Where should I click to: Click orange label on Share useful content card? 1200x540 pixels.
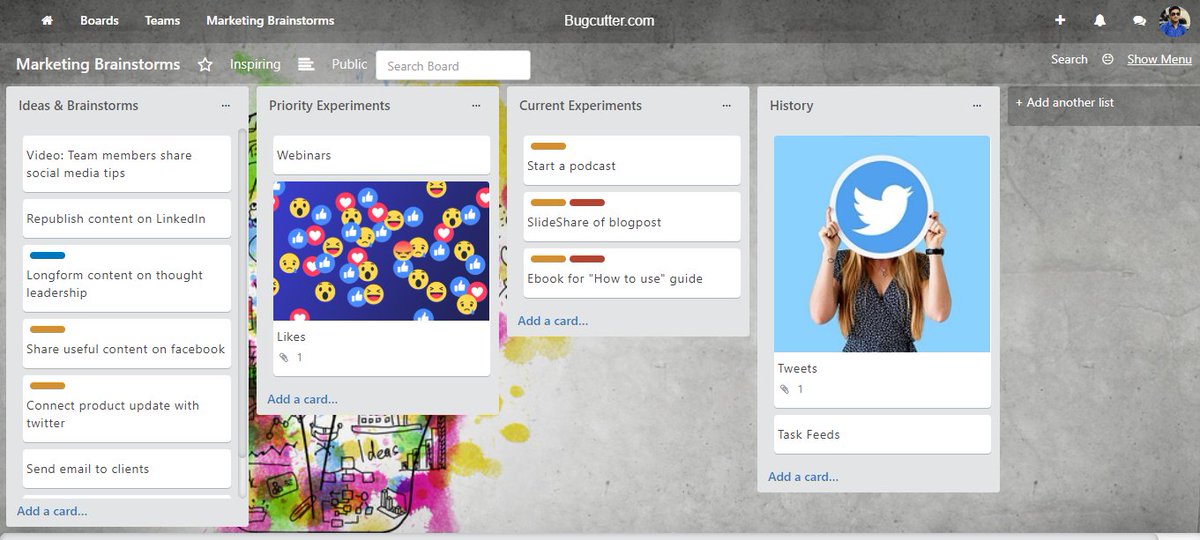point(48,330)
